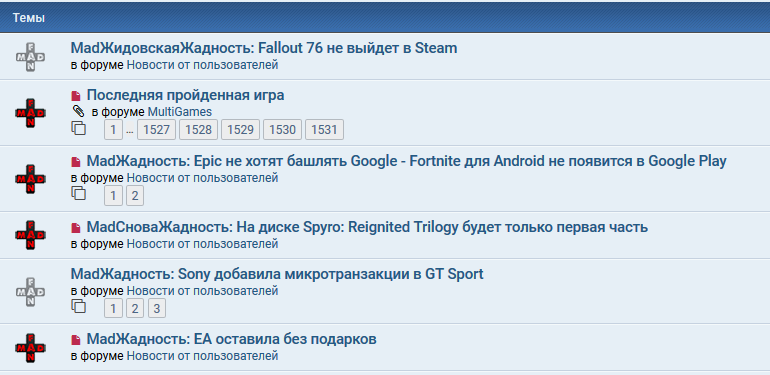Click red unread marker before Epic Fortnite topic
Viewport: 770px width, 375px height.
pyautogui.click(x=76, y=161)
